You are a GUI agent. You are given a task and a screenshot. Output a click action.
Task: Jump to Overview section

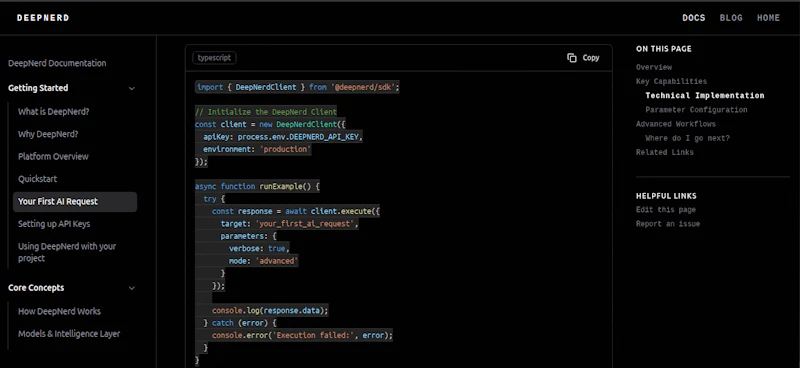pyautogui.click(x=654, y=67)
